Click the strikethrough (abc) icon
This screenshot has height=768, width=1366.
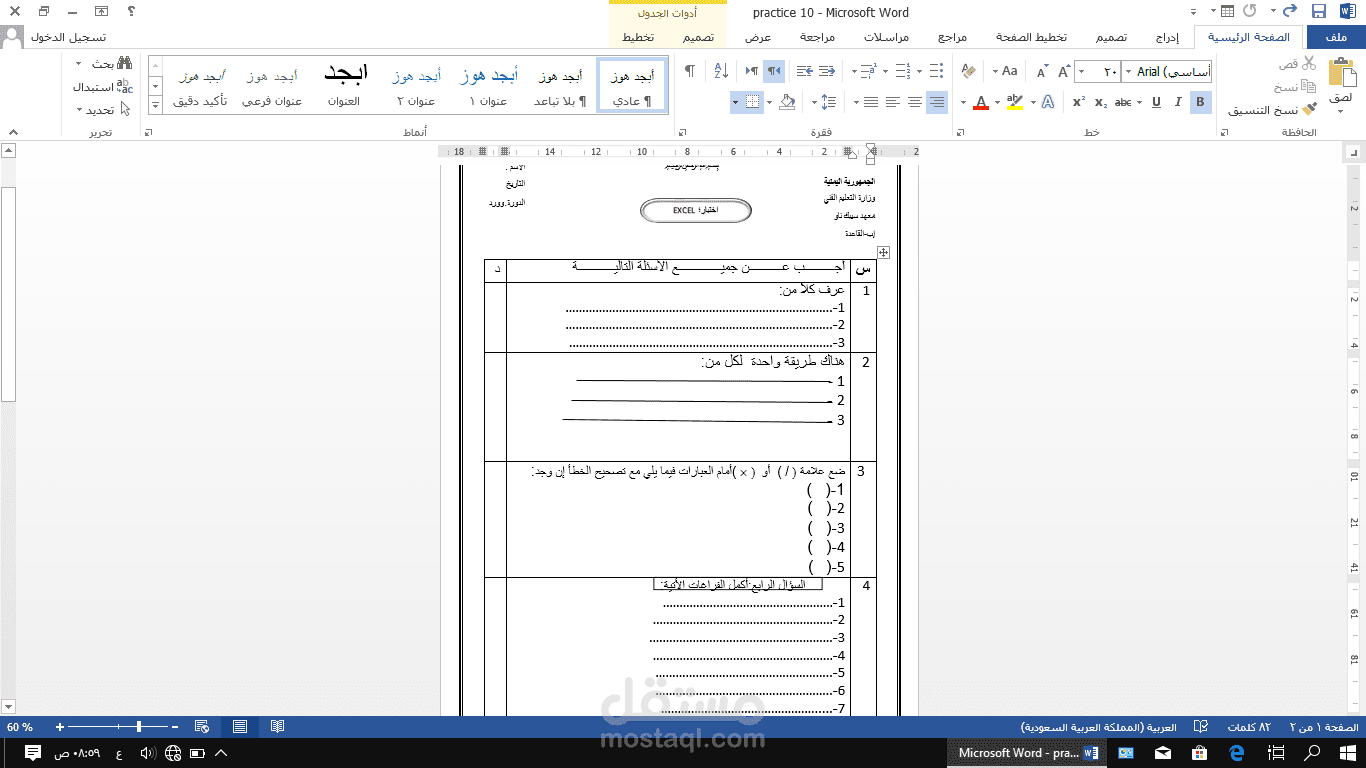pos(1123,101)
